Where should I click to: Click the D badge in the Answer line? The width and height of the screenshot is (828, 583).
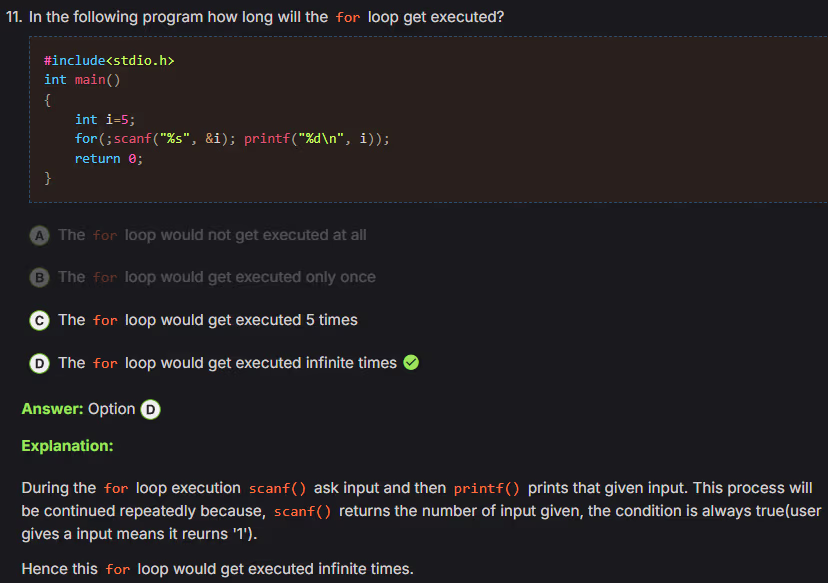[x=150, y=409]
